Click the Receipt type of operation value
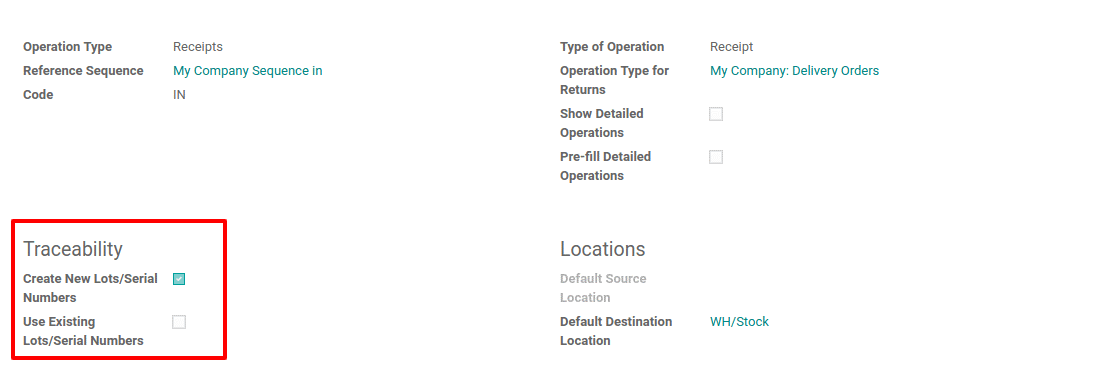 tap(732, 47)
